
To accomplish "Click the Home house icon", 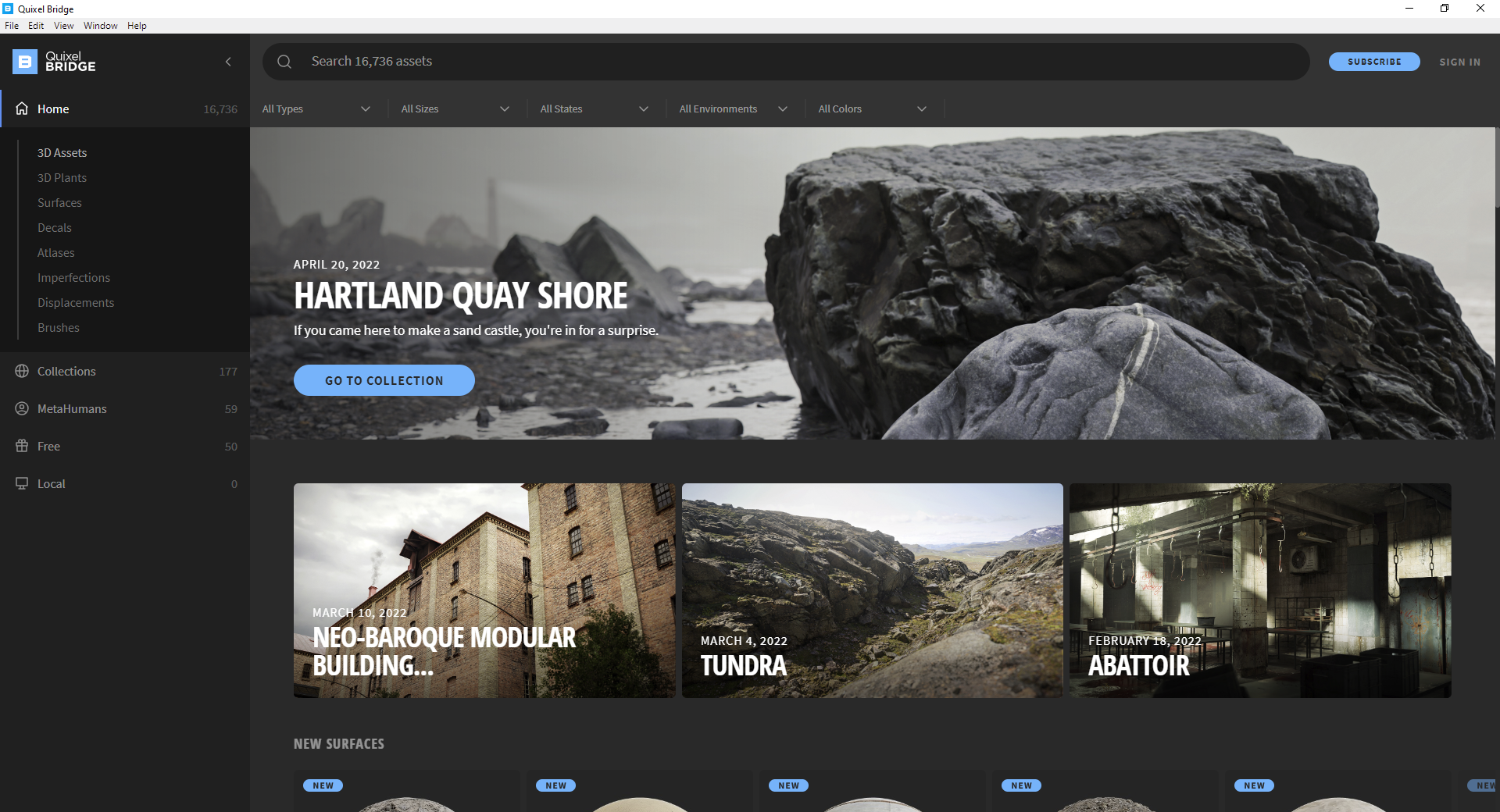I will click(x=22, y=109).
